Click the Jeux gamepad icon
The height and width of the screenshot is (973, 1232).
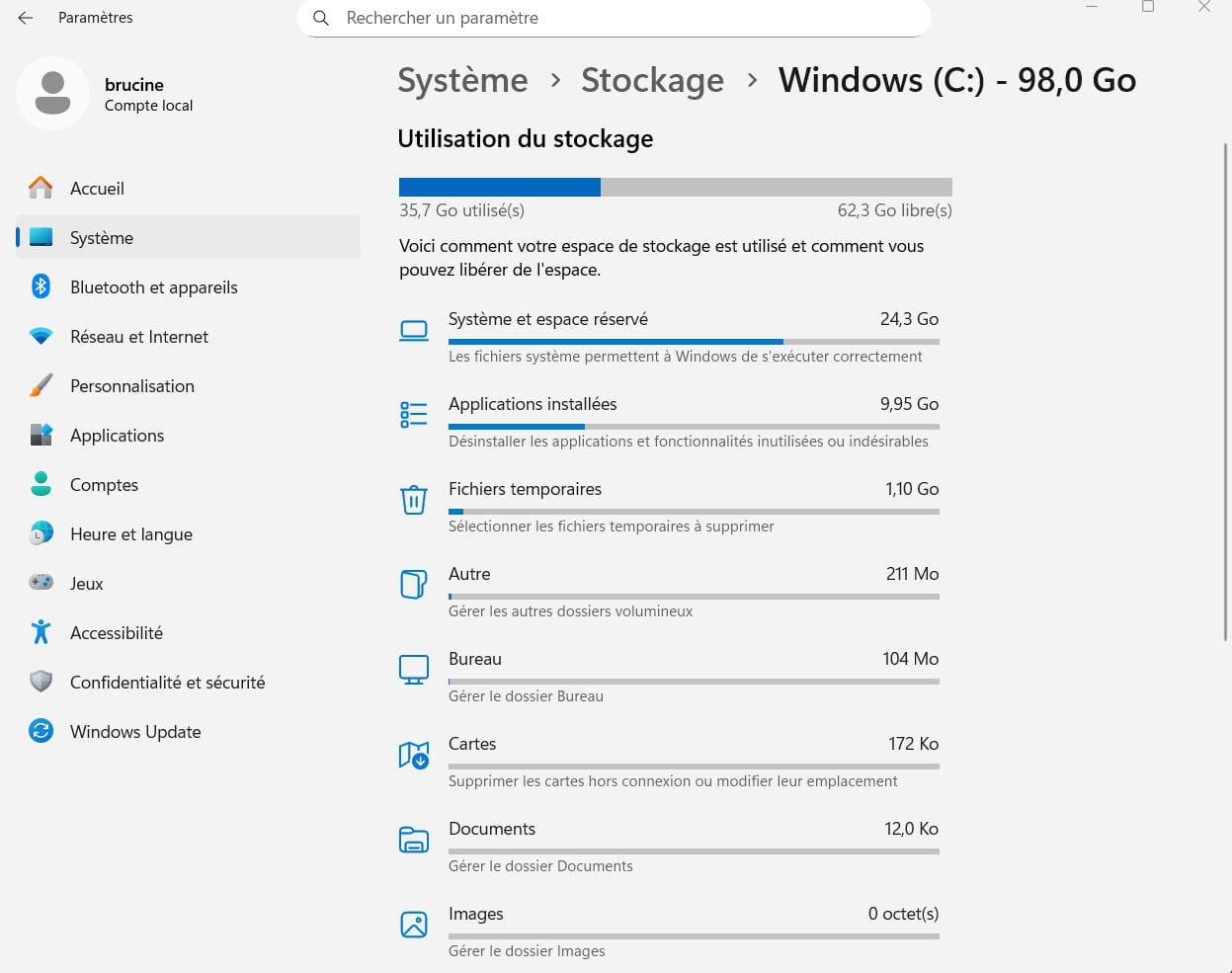coord(41,583)
